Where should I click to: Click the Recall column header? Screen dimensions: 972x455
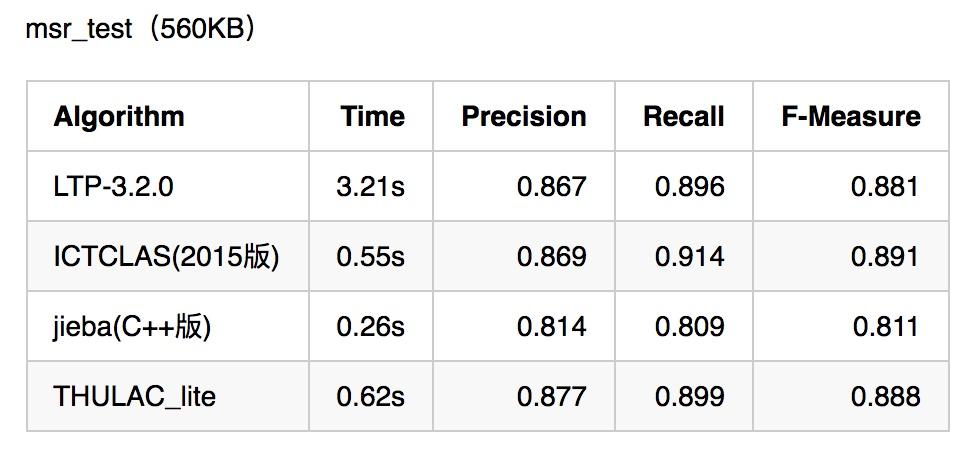coord(684,116)
